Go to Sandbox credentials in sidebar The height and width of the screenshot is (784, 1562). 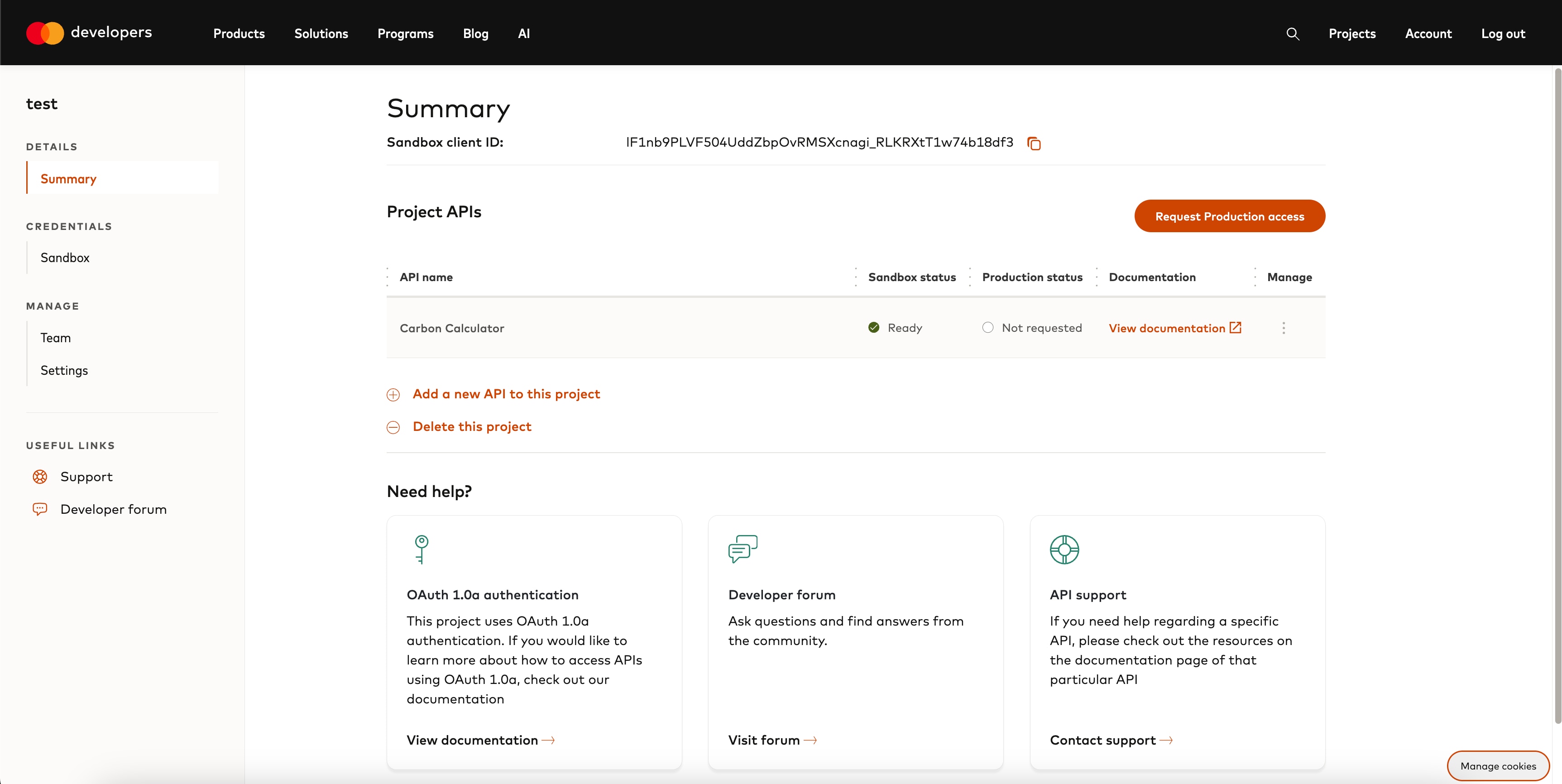[x=65, y=258]
